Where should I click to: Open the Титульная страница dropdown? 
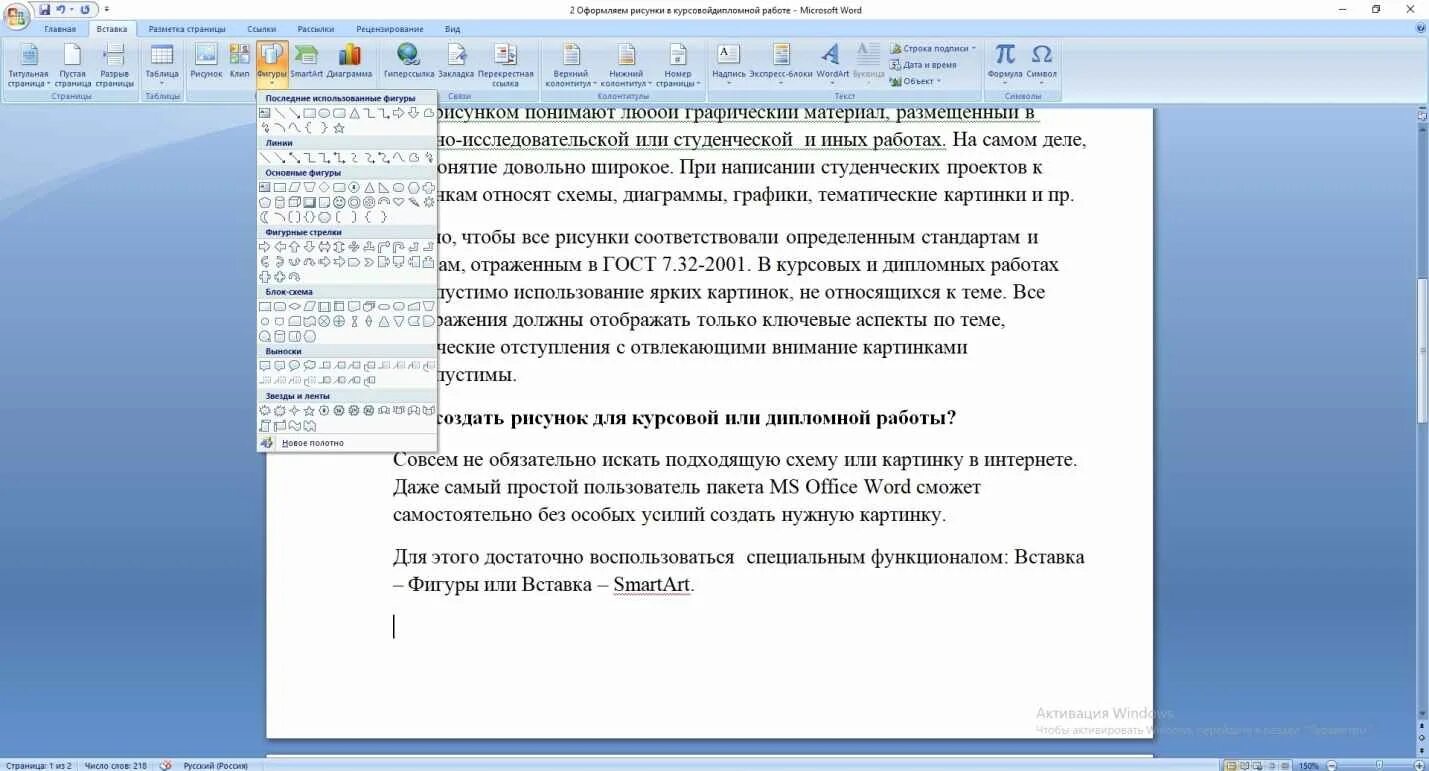pos(28,64)
